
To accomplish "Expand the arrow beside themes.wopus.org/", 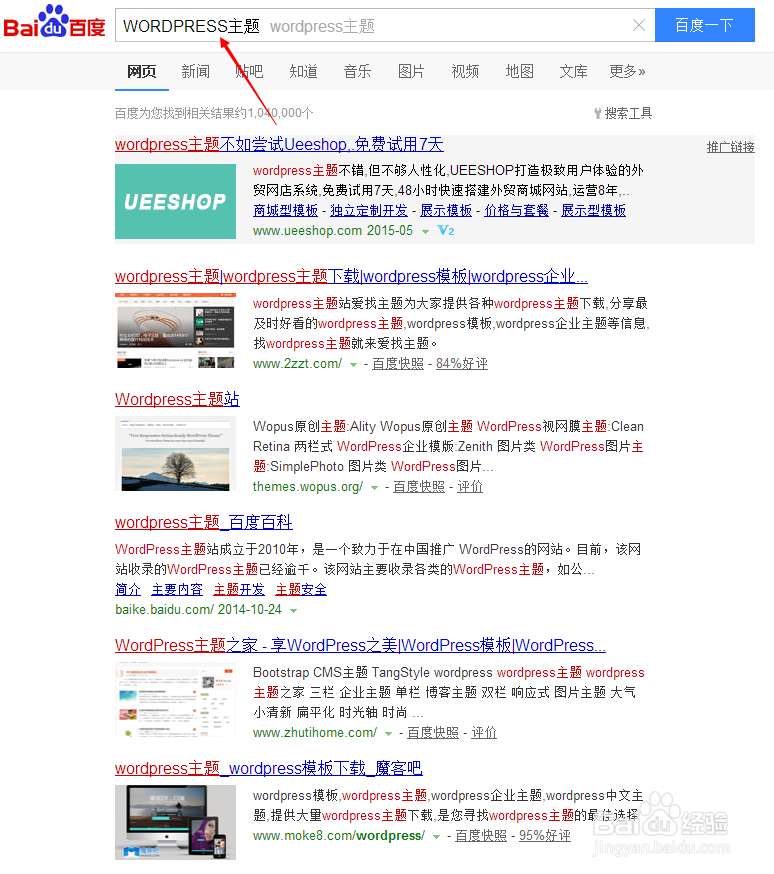I will (x=374, y=488).
